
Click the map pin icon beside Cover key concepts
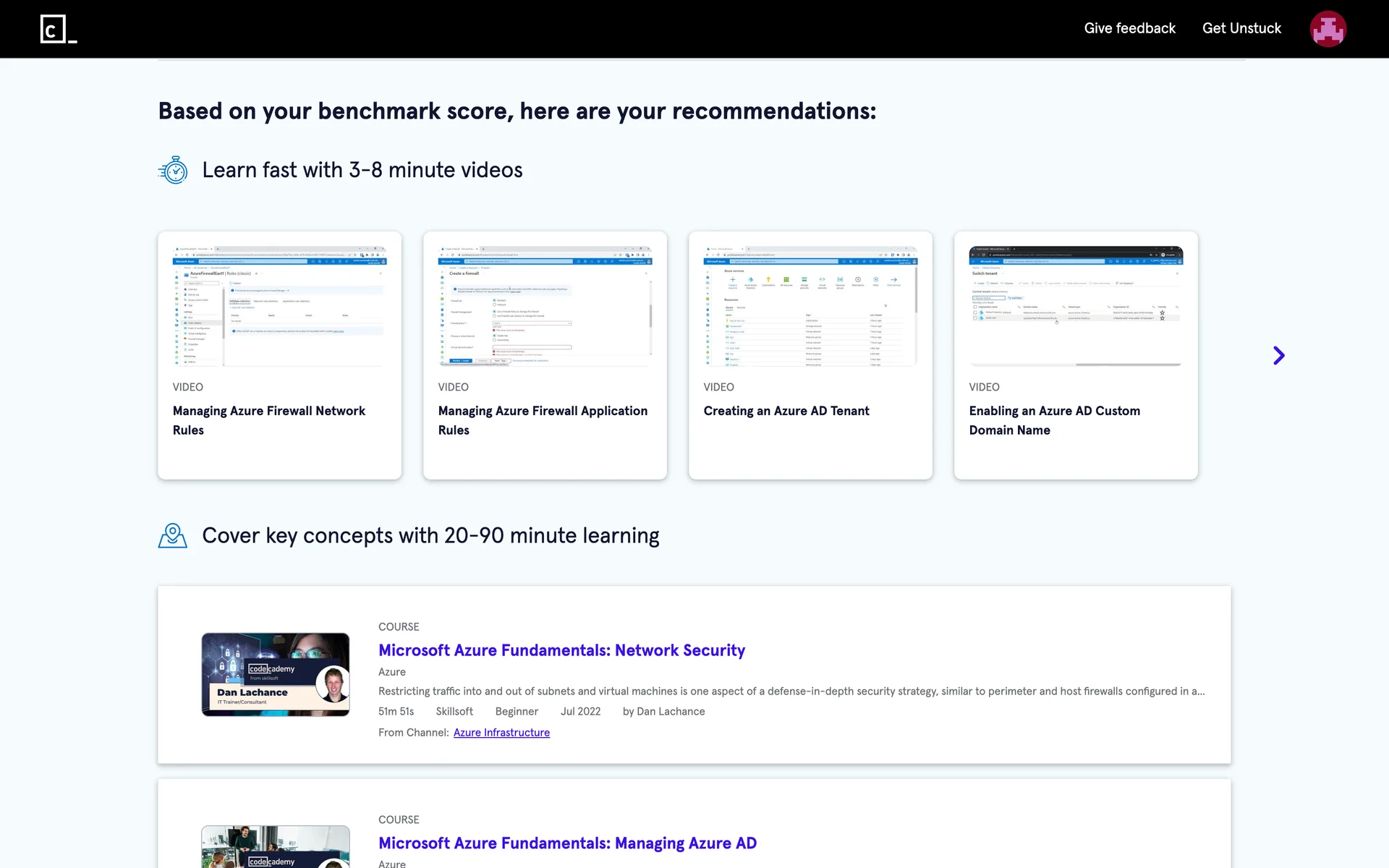(173, 536)
